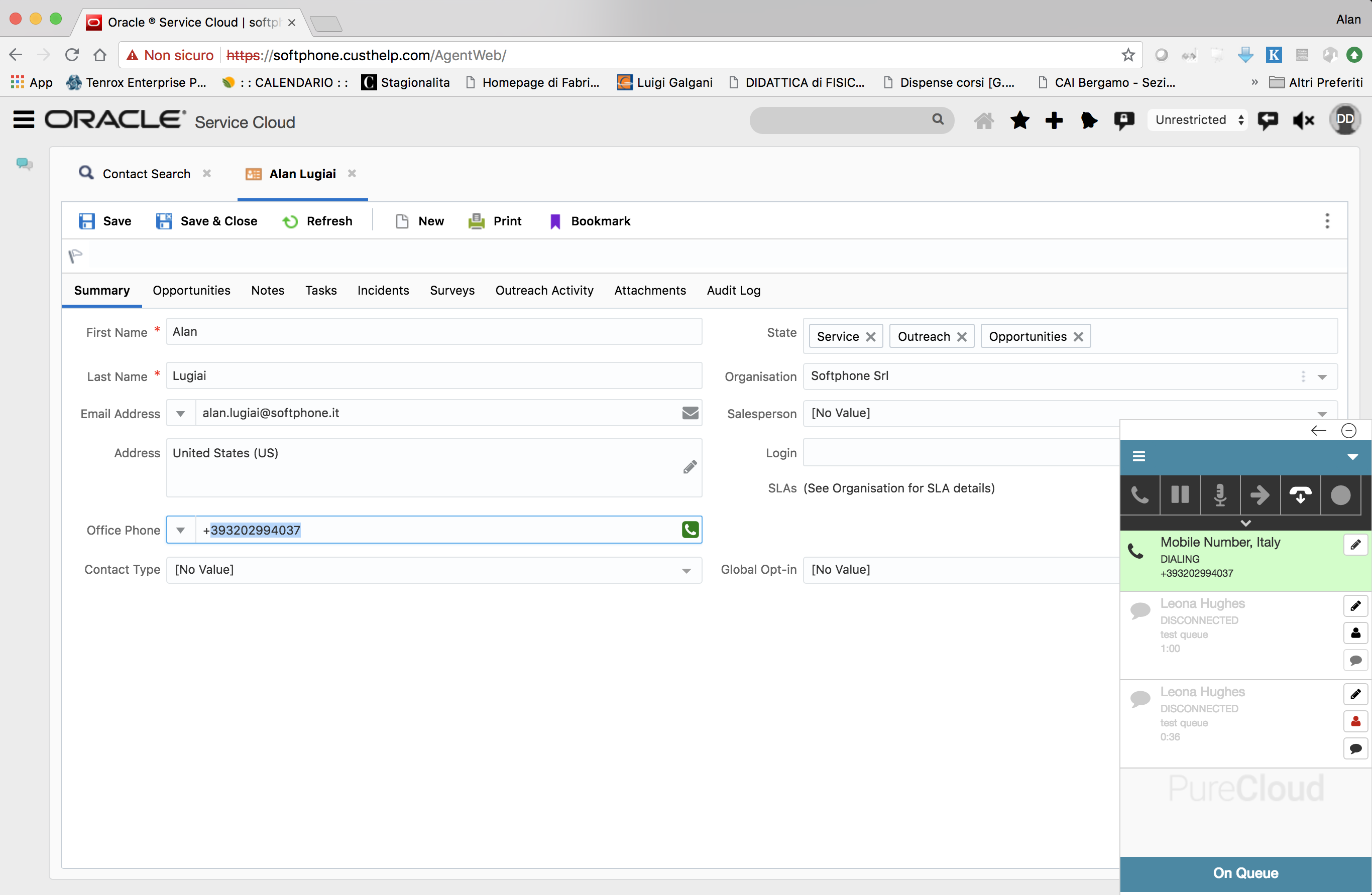Open the Unrestricted status dropdown
This screenshot has width=1372, height=895.
pos(1197,120)
